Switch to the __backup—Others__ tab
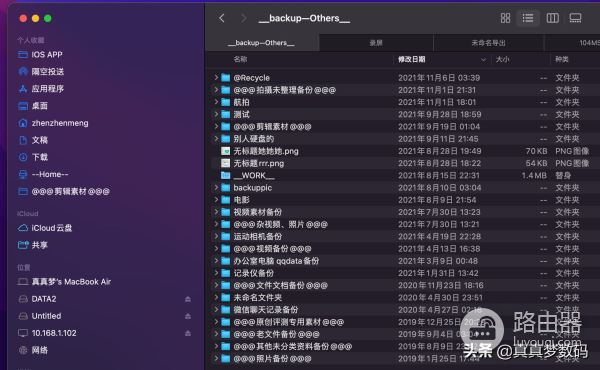This screenshot has height=370, width=600. click(262, 43)
